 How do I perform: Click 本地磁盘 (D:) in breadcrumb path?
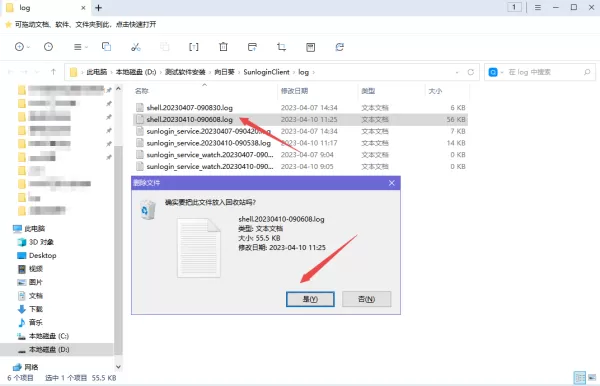(136, 72)
